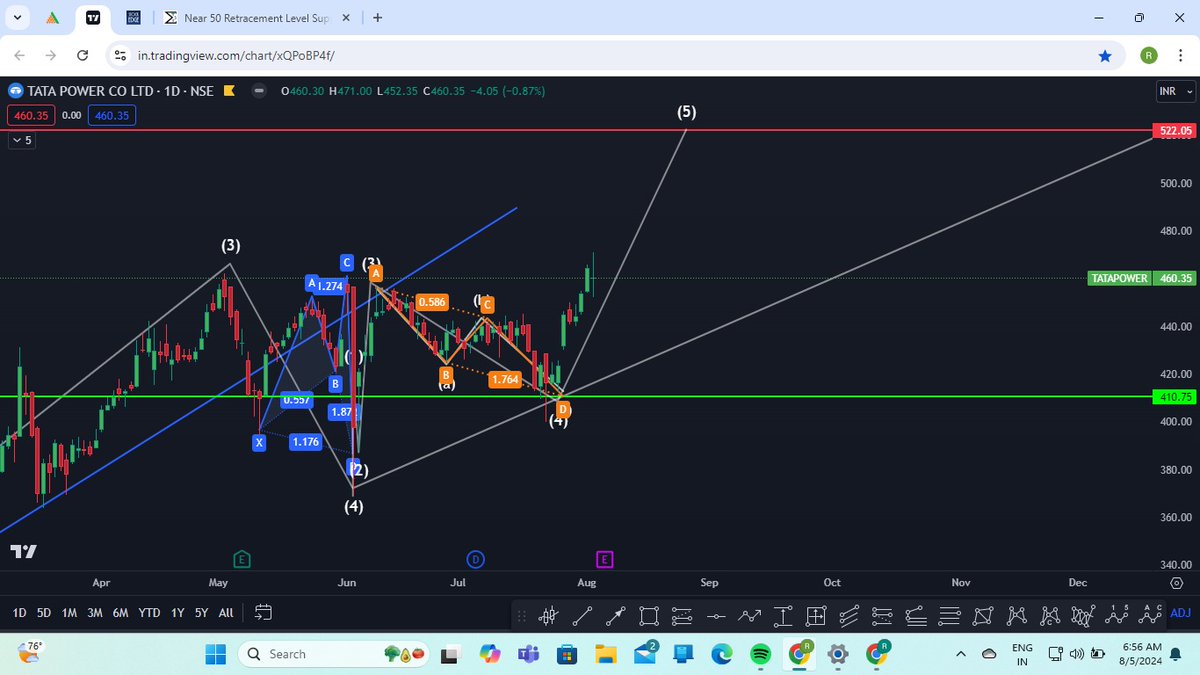View site information icon in address bar
The width and height of the screenshot is (1200, 675).
pyautogui.click(x=121, y=56)
